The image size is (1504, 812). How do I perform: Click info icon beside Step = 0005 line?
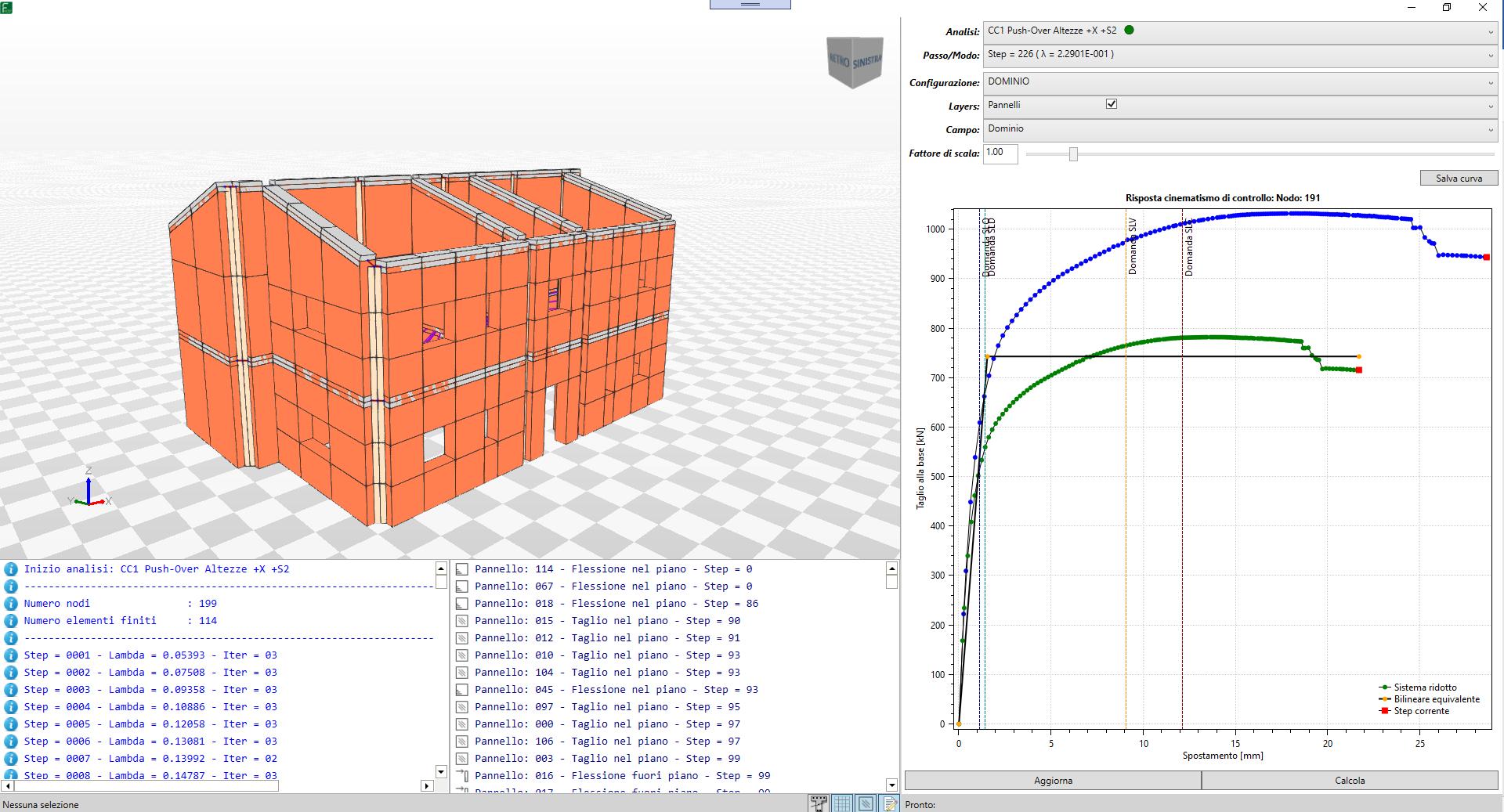point(11,724)
